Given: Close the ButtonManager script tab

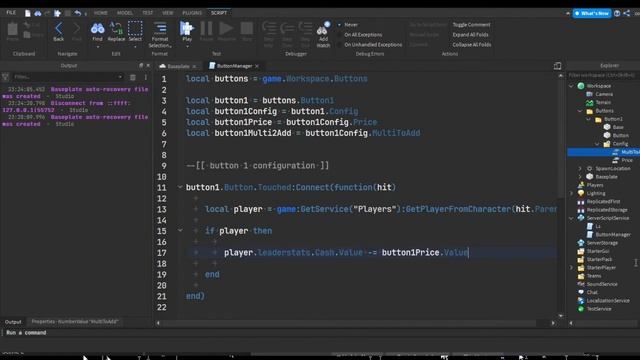Looking at the screenshot, I should click(257, 66).
